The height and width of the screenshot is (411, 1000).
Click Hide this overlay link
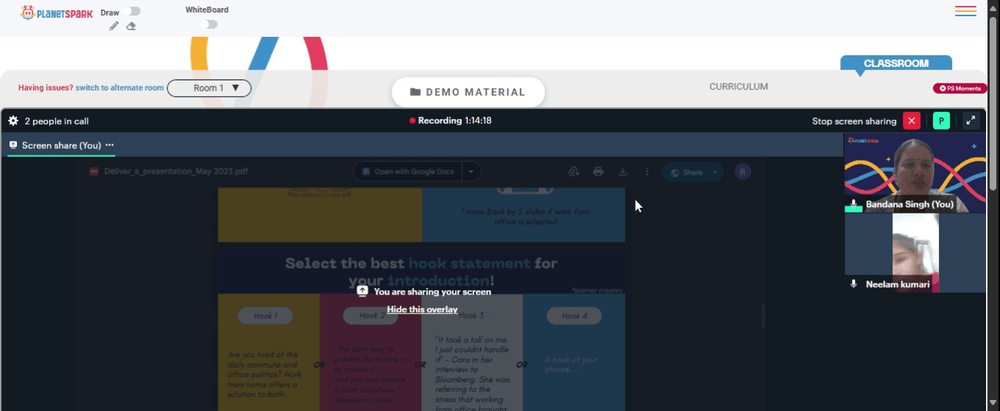point(422,310)
